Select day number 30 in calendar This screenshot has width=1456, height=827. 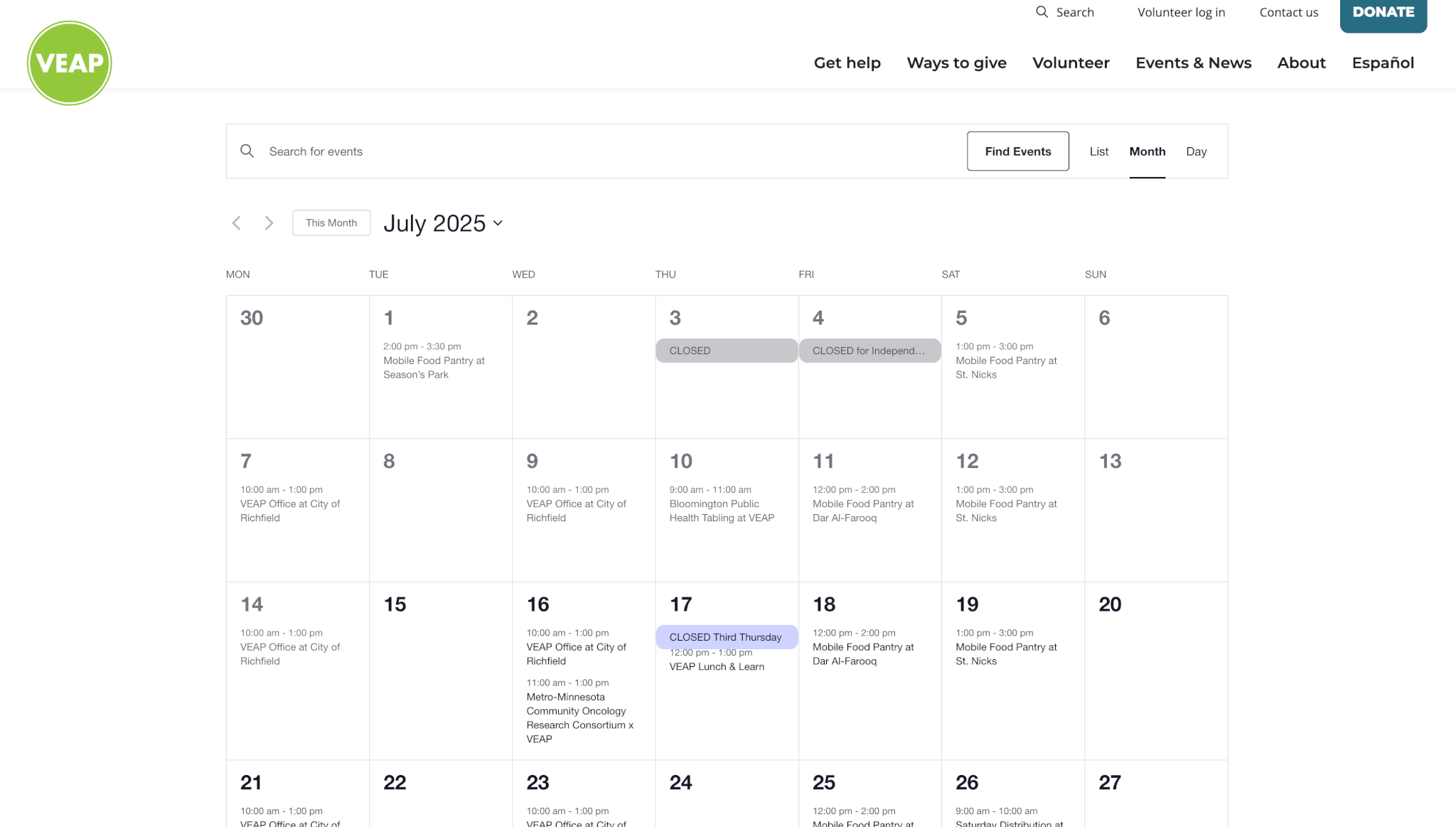252,318
